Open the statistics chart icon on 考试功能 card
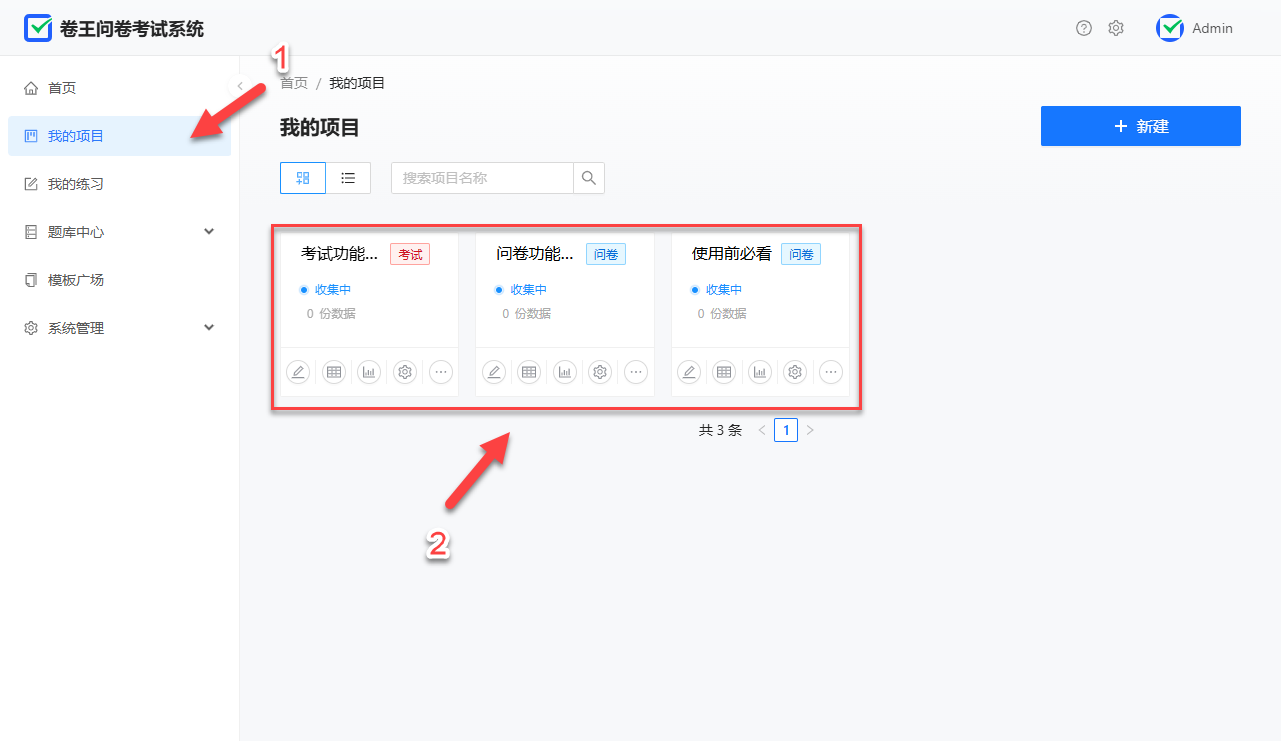The height and width of the screenshot is (741, 1281). coord(369,372)
